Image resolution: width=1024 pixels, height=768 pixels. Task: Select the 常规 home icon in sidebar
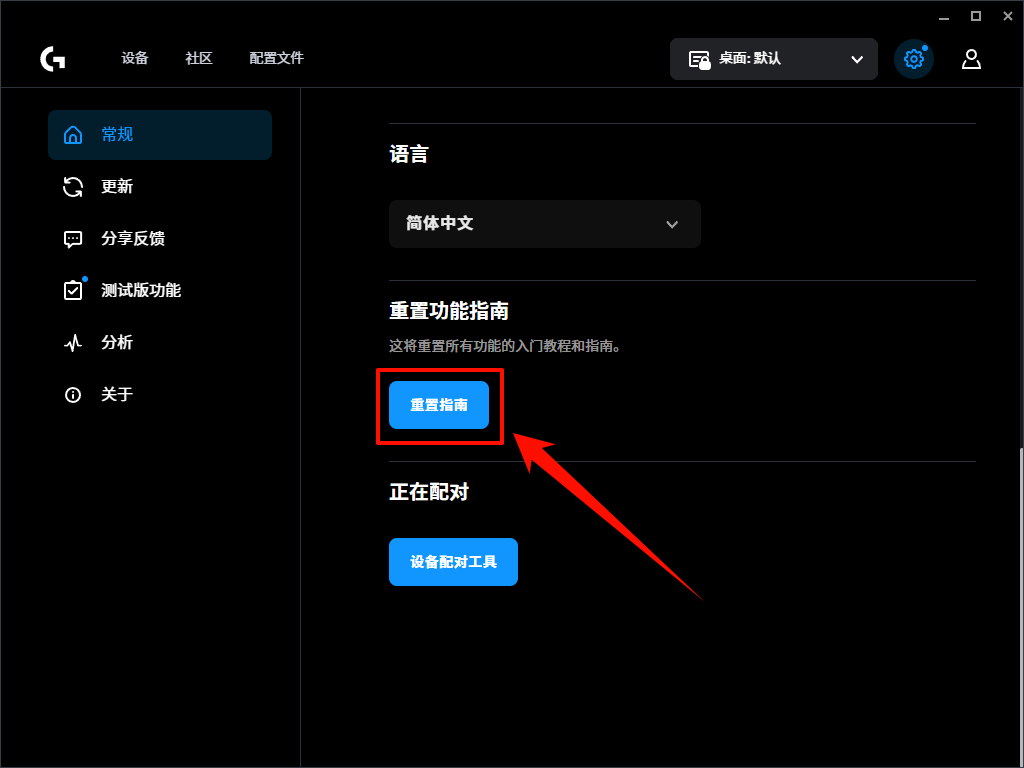pos(72,134)
